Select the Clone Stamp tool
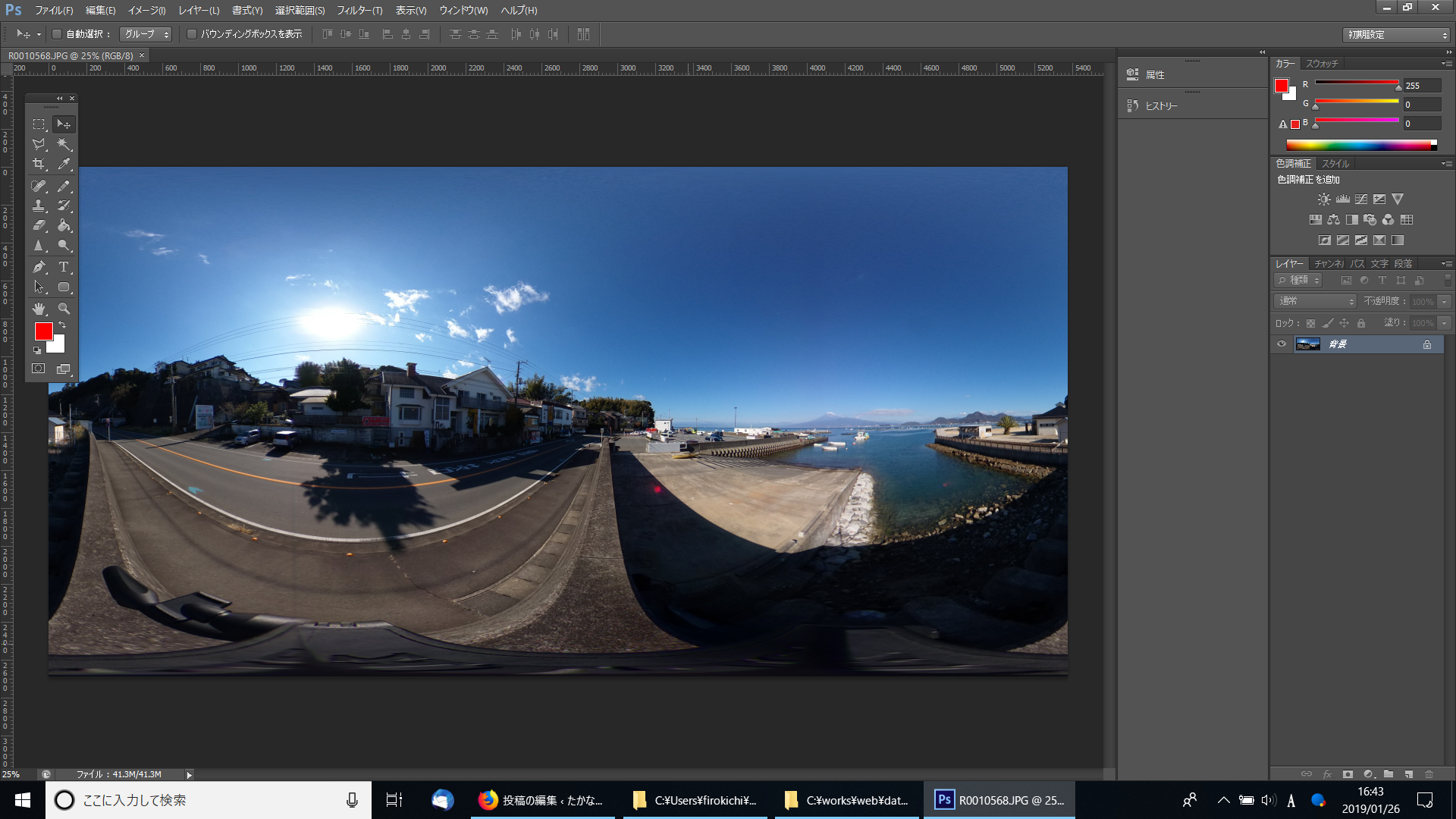1456x819 pixels. click(39, 206)
